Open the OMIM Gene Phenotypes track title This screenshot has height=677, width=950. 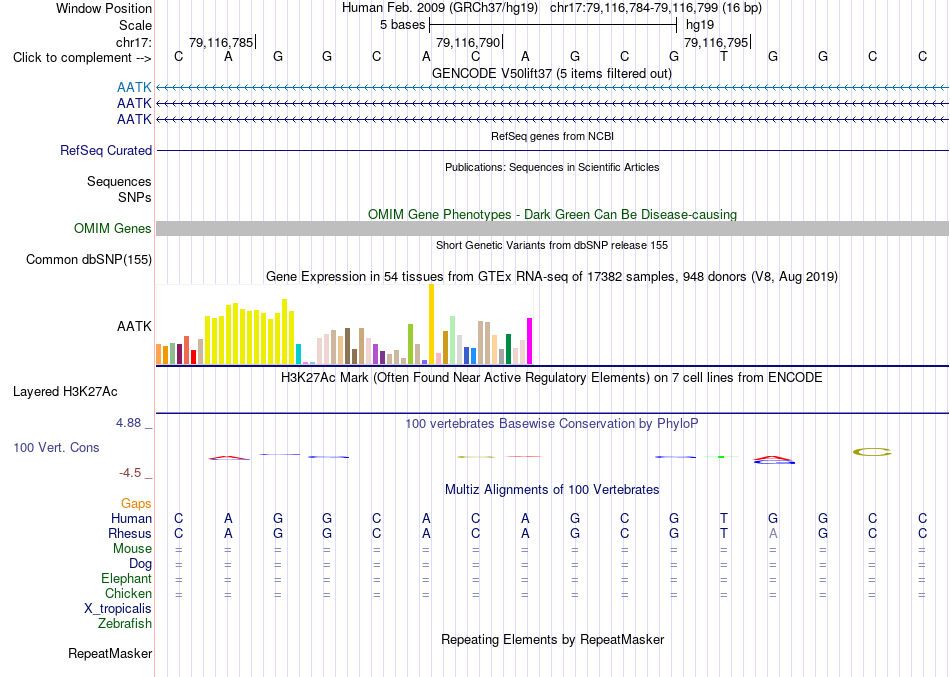pyautogui.click(x=552, y=215)
